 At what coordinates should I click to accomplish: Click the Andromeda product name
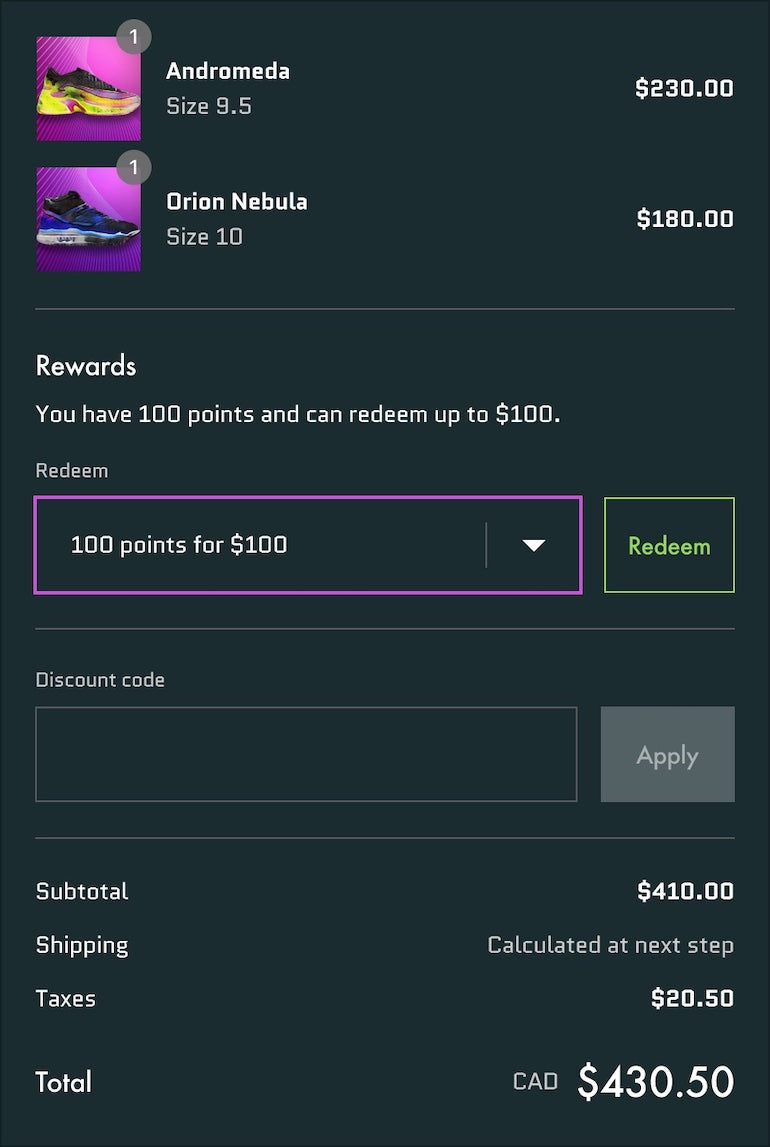click(x=228, y=71)
